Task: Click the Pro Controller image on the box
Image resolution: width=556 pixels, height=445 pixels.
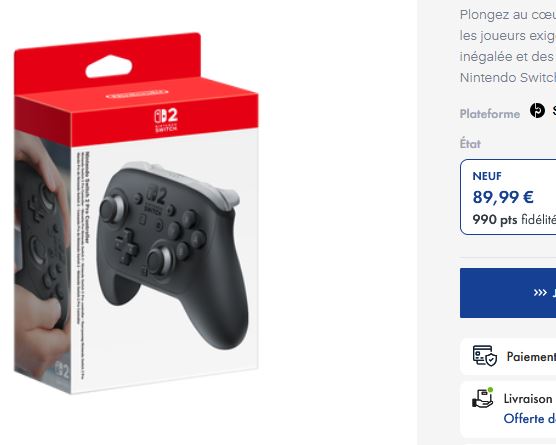Action: 173,255
